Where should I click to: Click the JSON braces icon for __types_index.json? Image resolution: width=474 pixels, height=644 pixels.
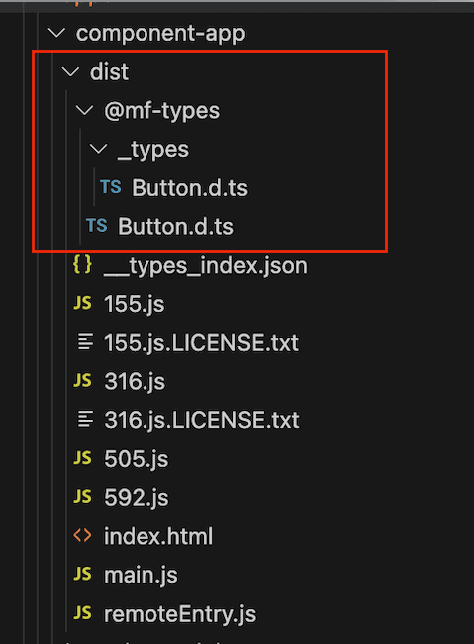tap(82, 264)
